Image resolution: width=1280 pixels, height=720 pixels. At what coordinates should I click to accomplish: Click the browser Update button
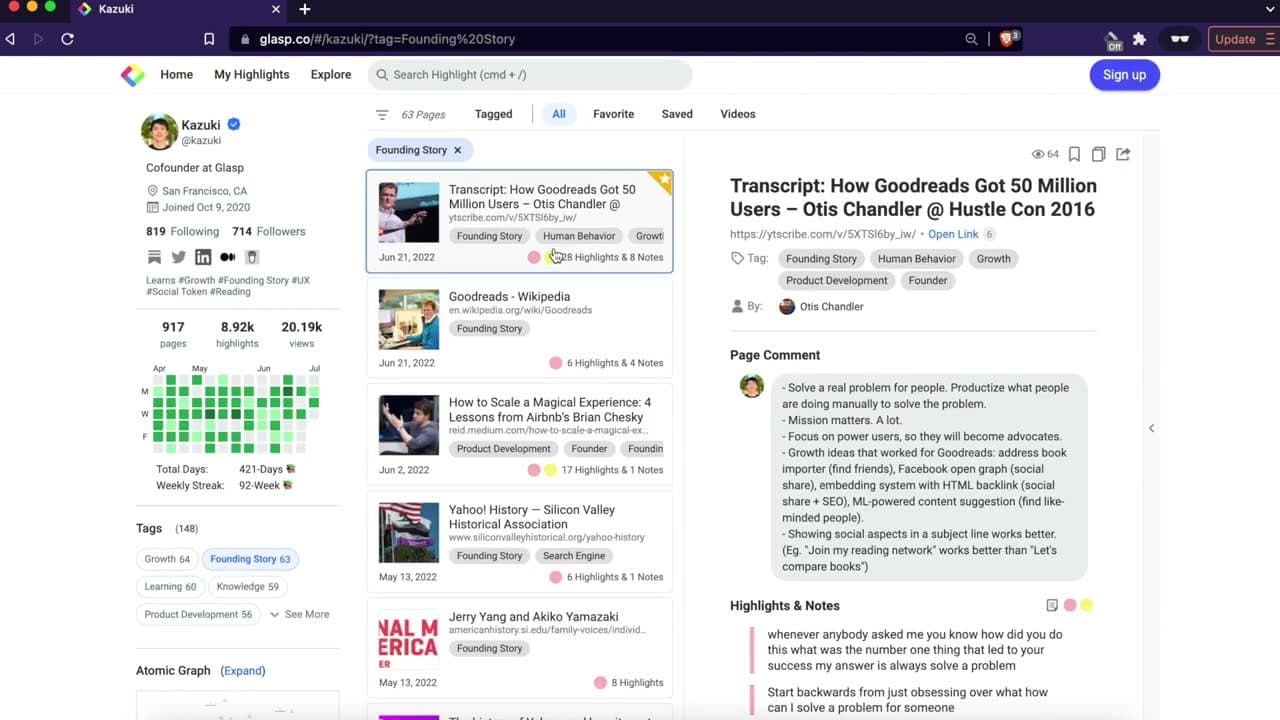1242,39
